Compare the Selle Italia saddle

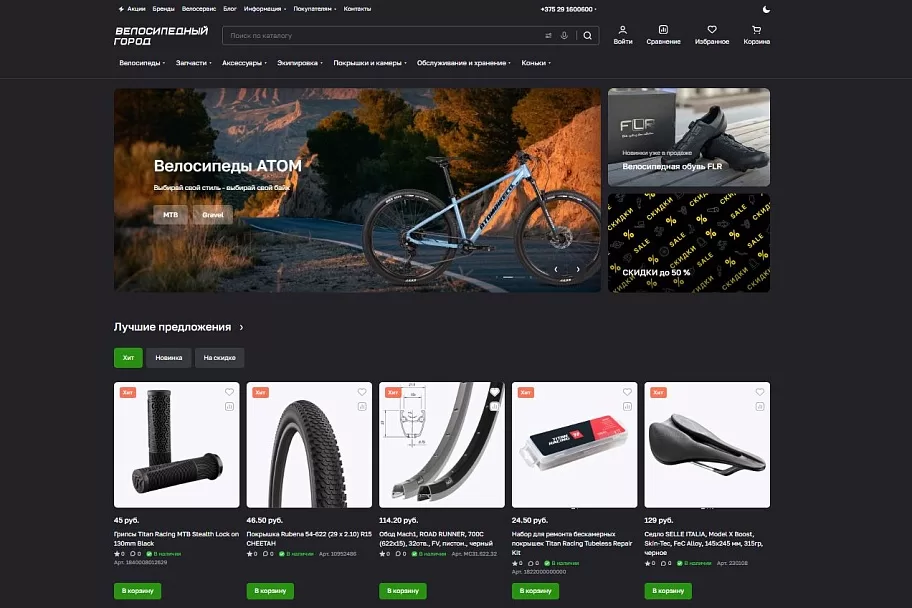coord(760,407)
